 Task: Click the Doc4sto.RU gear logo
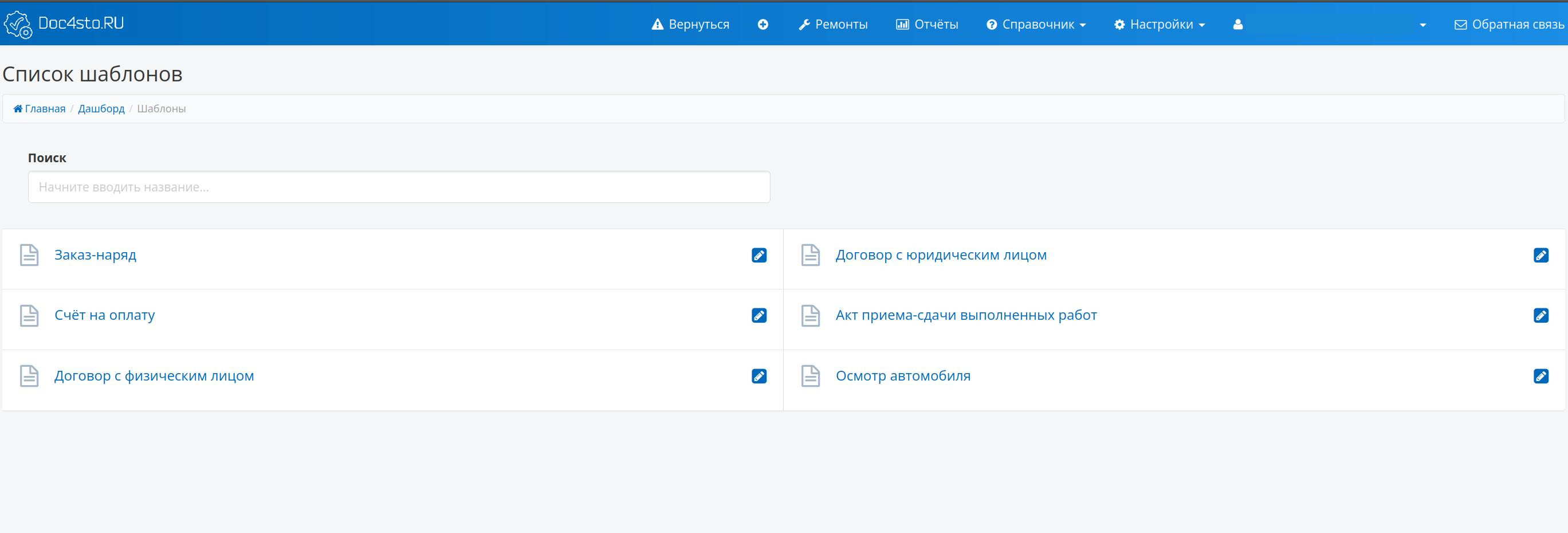tap(19, 23)
